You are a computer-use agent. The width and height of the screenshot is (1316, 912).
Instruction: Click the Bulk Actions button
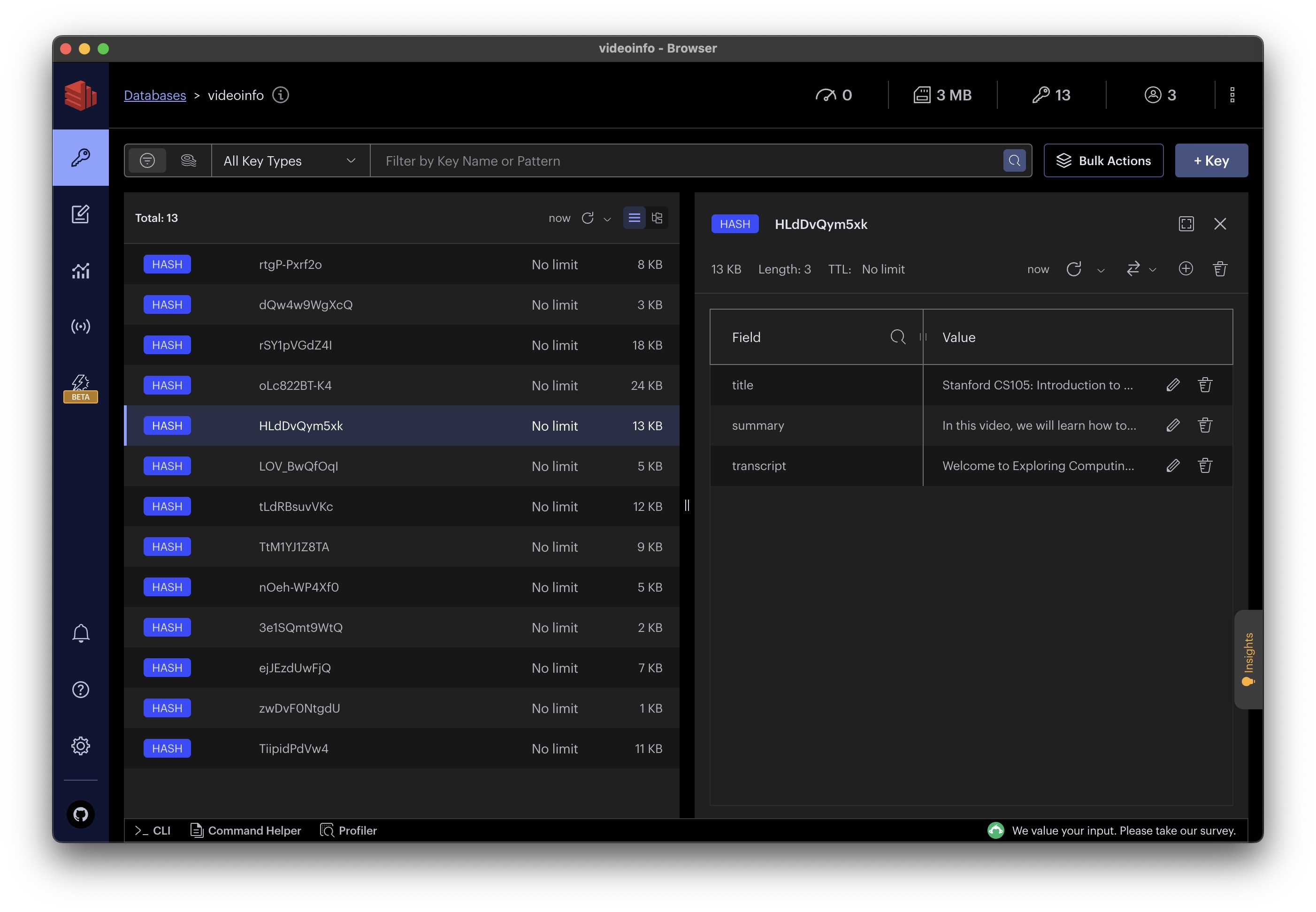1103,160
